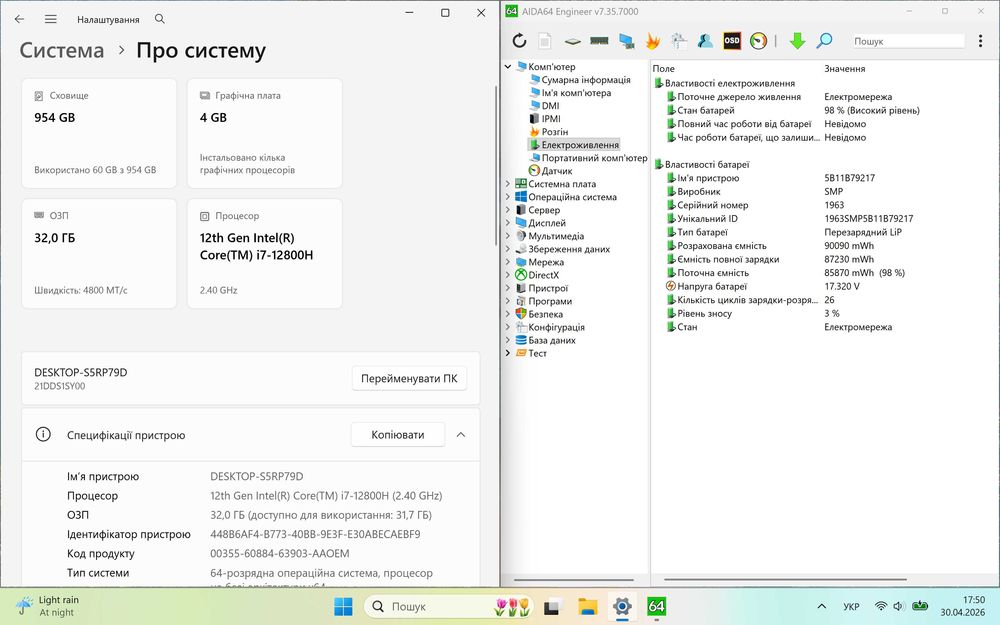Click the info icon beside Специфікації пристрою

tap(43, 435)
